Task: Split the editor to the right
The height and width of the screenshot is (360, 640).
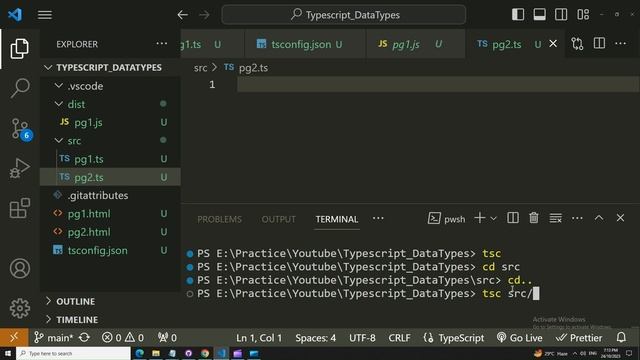Action: click(599, 43)
